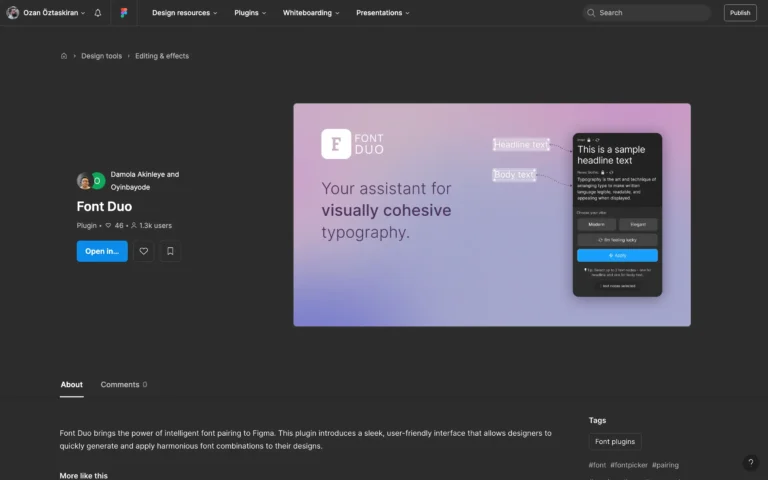Click the users count person icon
Viewport: 768px width, 480px height.
[x=134, y=225]
